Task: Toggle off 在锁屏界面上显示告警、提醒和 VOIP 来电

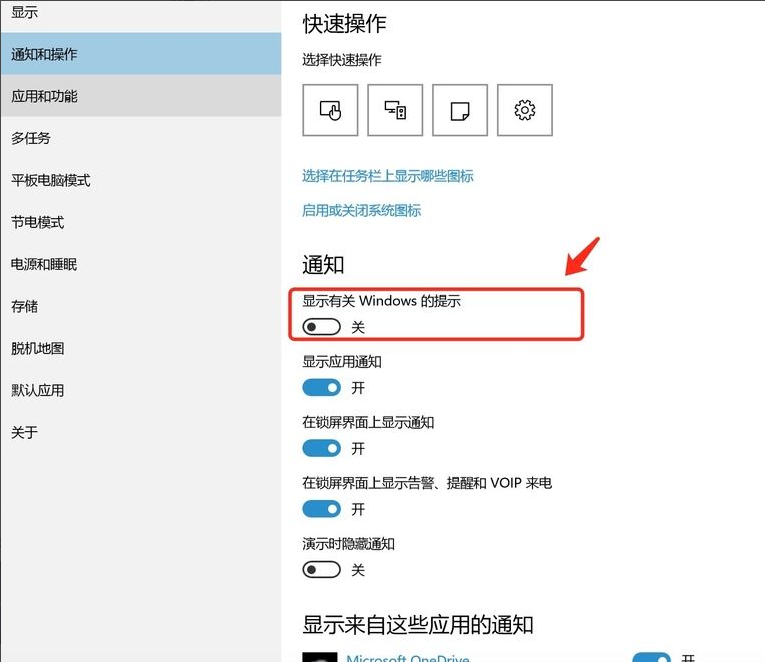Action: 322,510
